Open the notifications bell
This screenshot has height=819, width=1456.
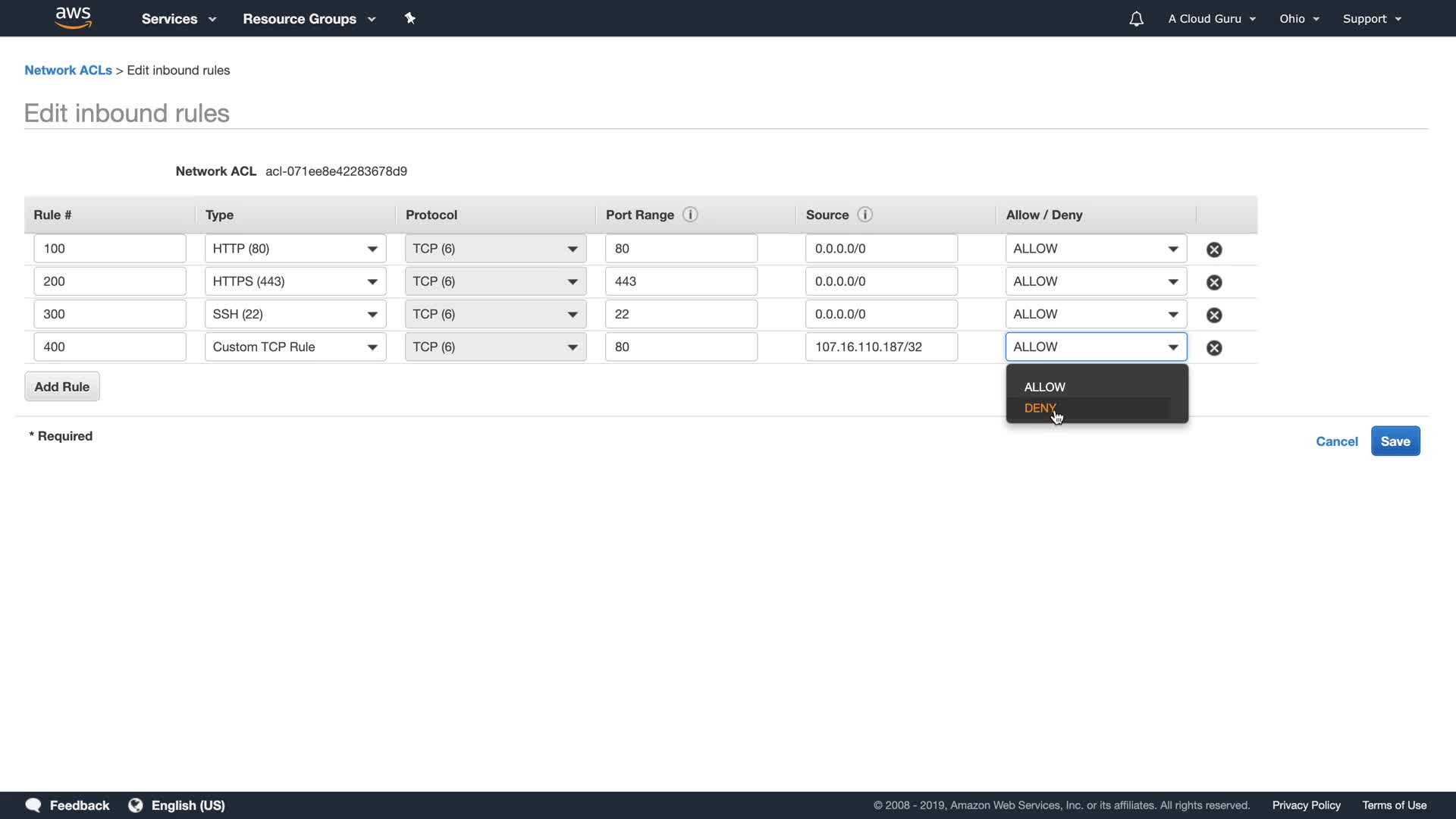[1136, 19]
